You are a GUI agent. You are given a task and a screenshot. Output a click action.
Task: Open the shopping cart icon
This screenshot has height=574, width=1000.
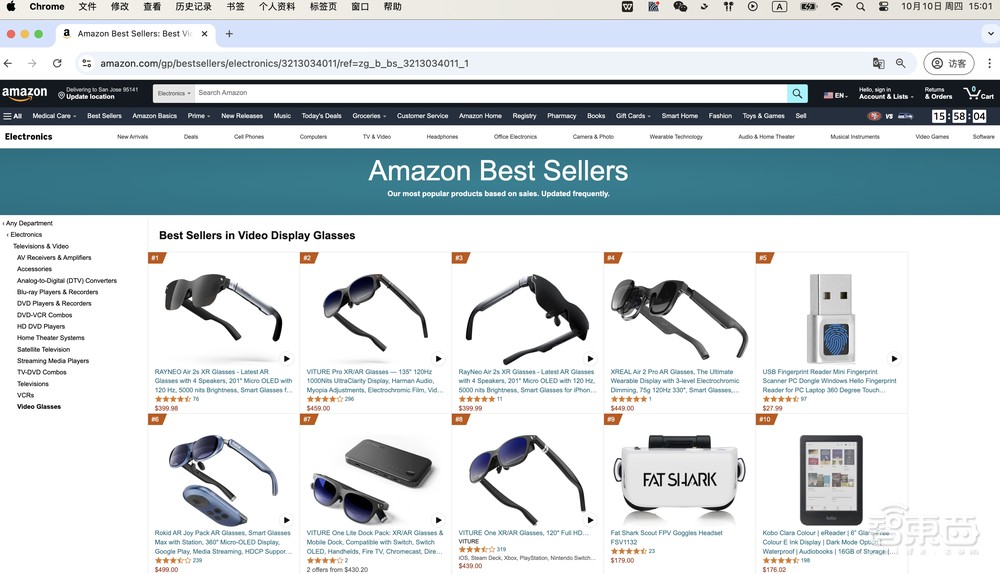978,94
